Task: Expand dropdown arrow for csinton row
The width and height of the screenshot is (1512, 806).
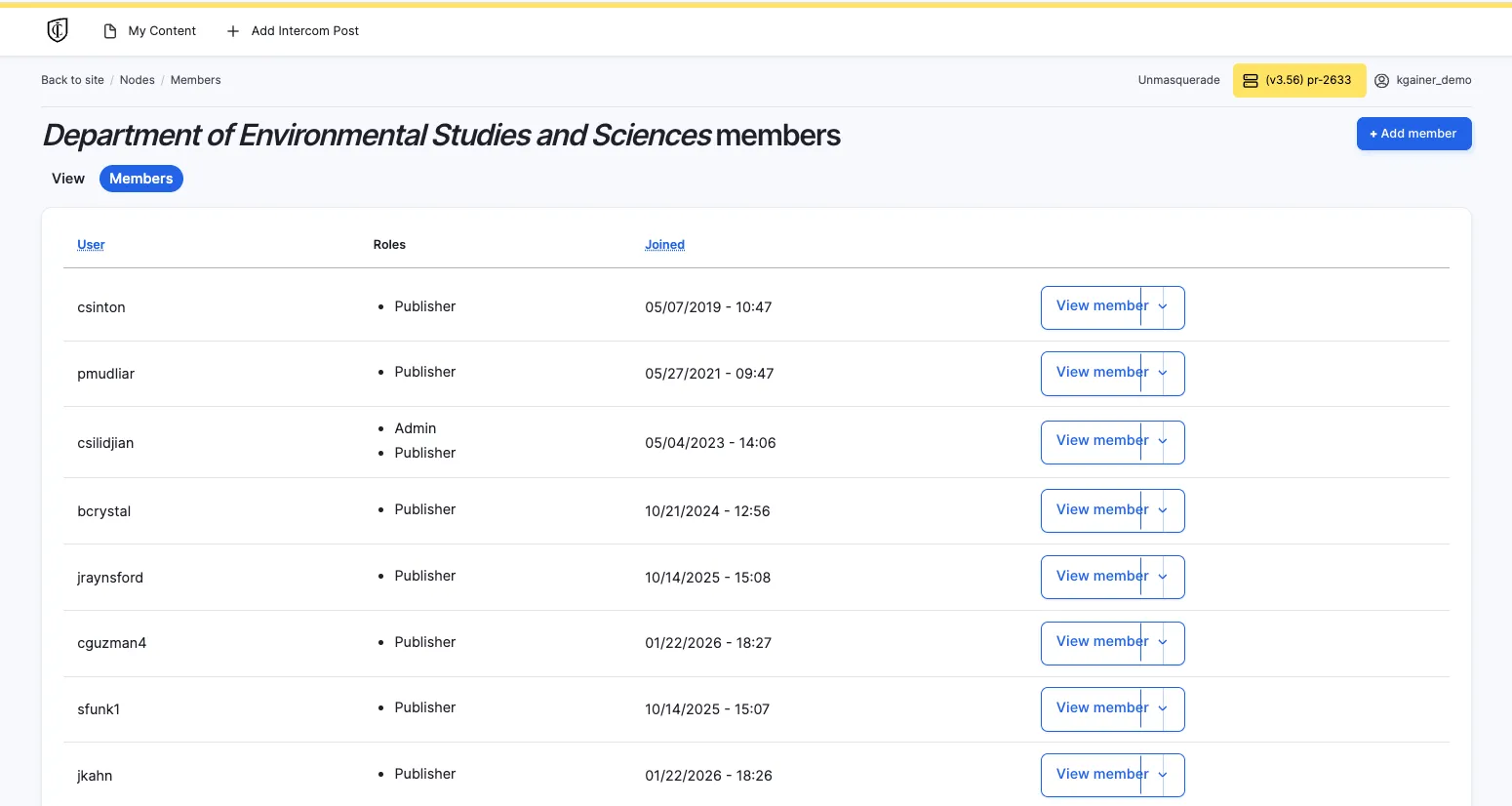Action: click(x=1163, y=307)
